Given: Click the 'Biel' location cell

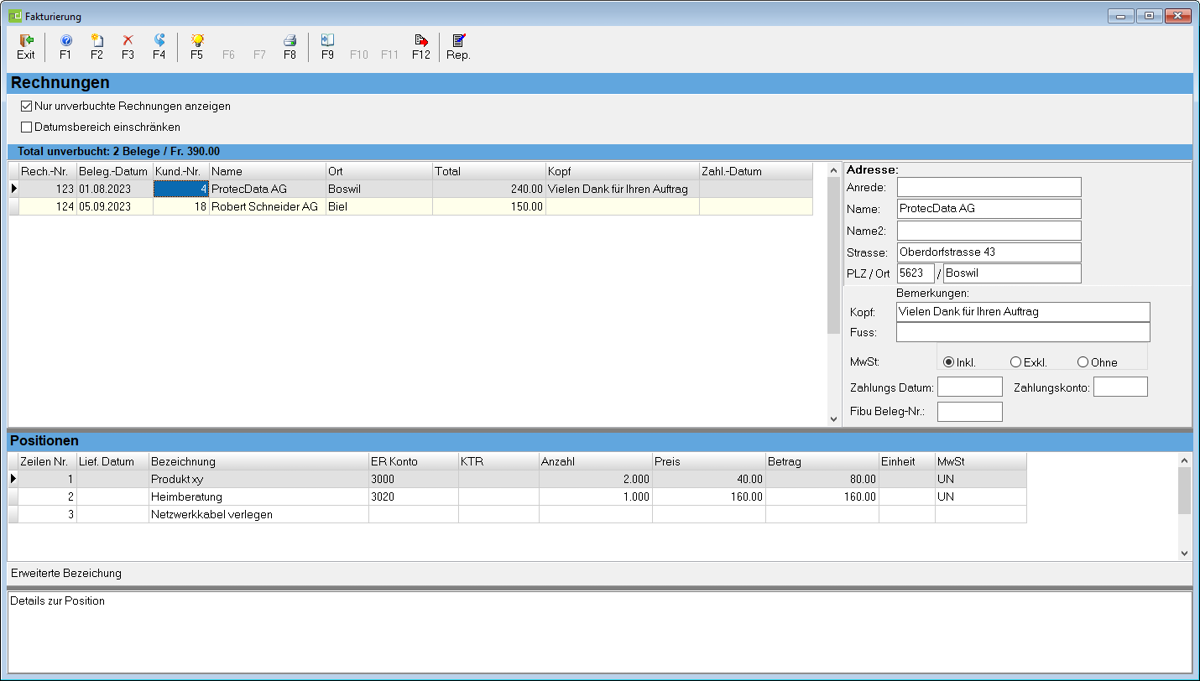Looking at the screenshot, I should (x=379, y=207).
